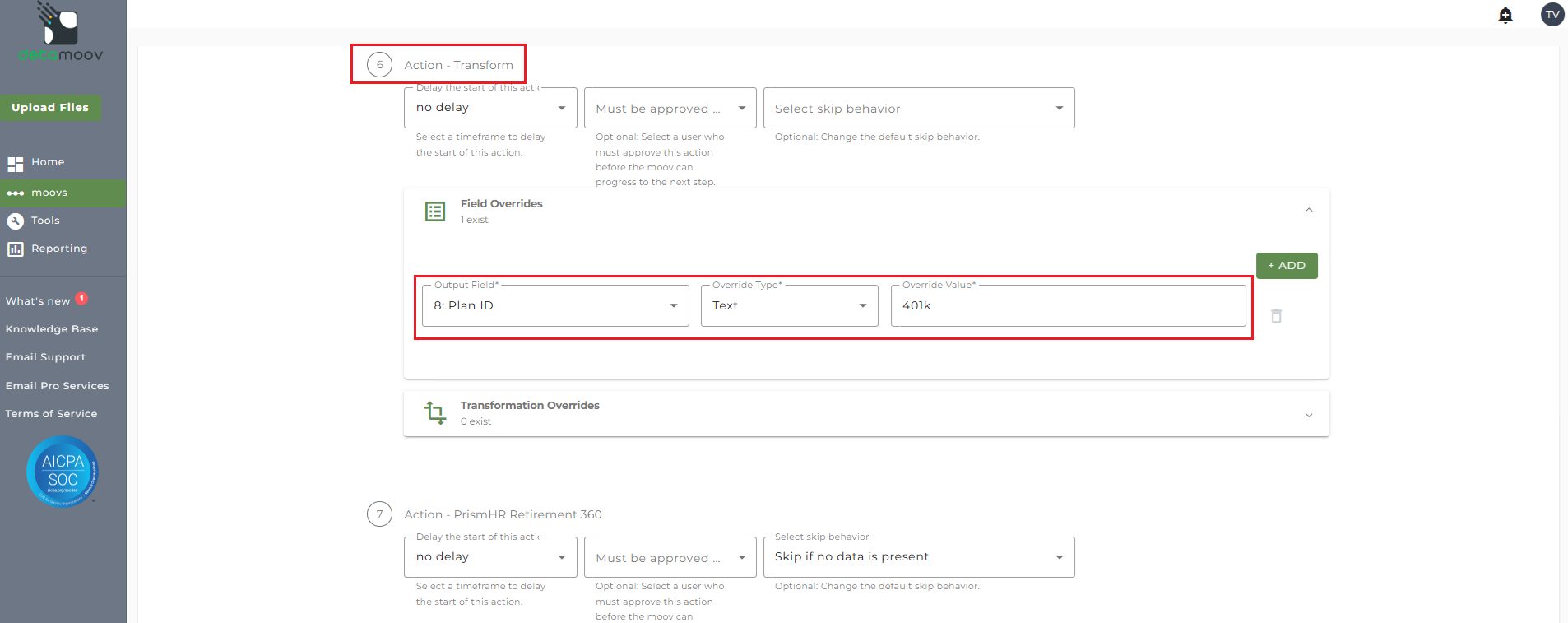Image resolution: width=1568 pixels, height=623 pixels.
Task: Open the Override Type dropdown
Action: (789, 306)
